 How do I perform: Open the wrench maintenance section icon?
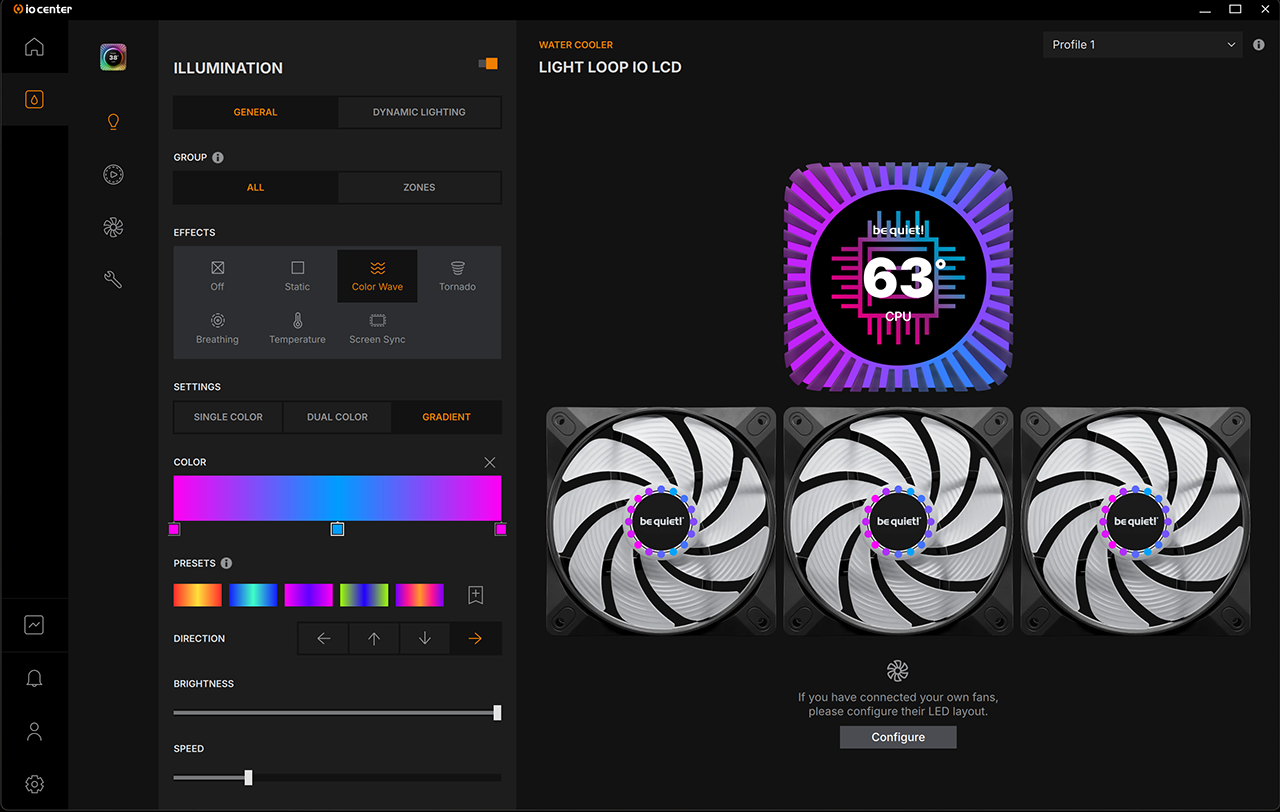[x=113, y=280]
